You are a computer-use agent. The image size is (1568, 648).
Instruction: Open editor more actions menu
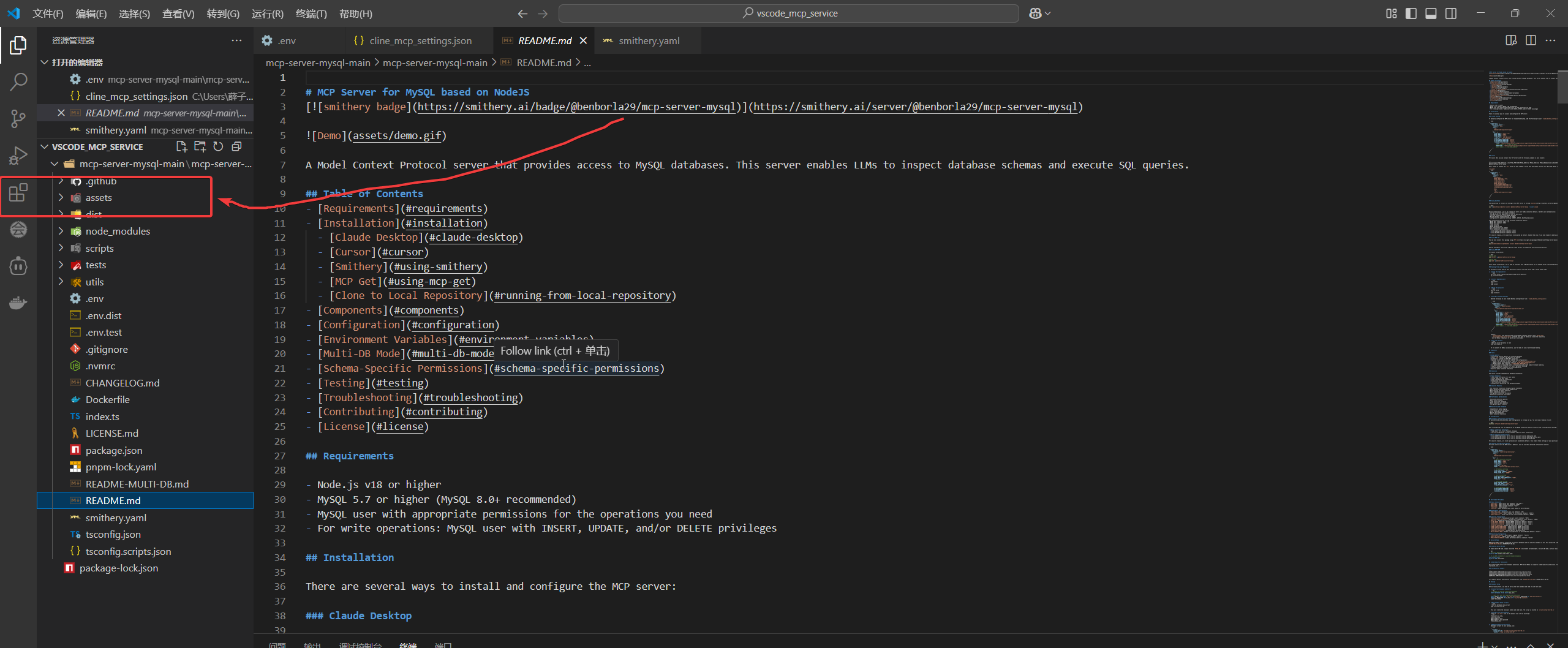coord(1550,40)
